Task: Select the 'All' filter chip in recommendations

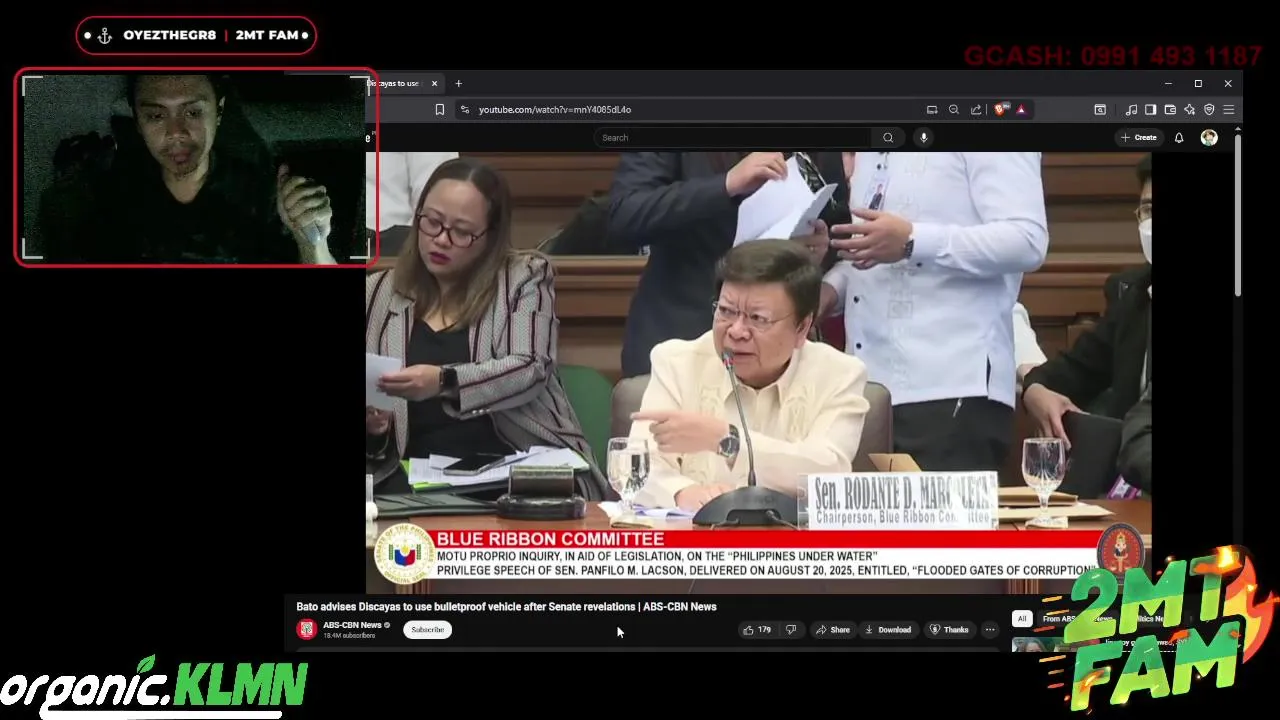Action: (1022, 619)
